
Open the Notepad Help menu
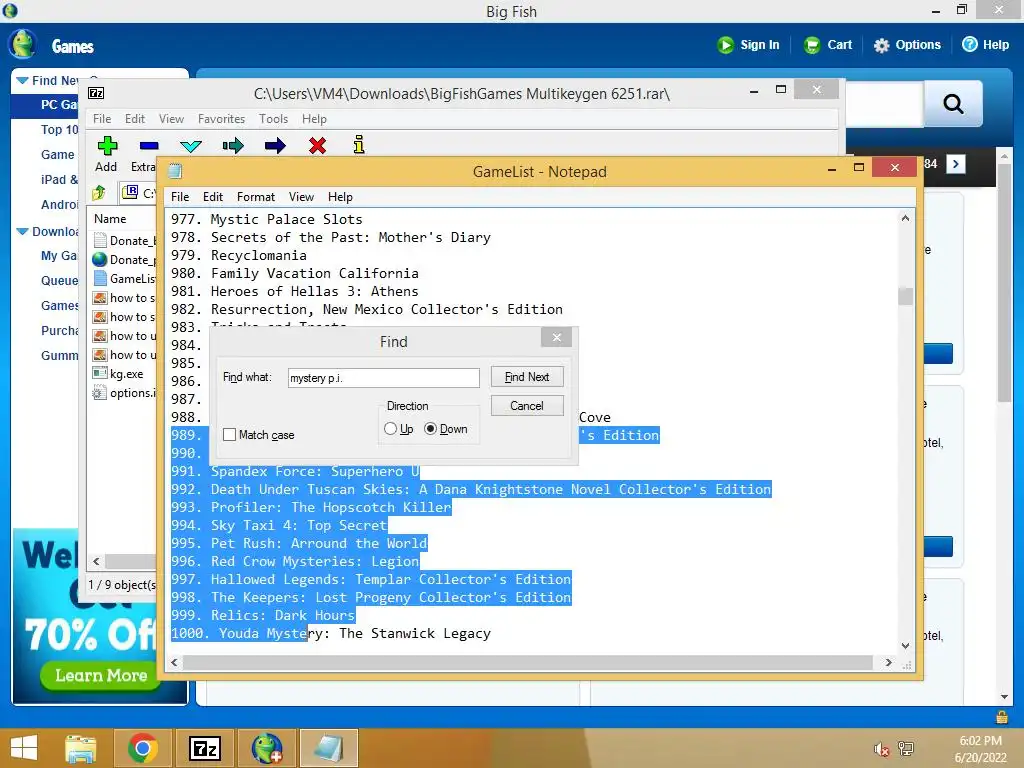click(x=340, y=197)
